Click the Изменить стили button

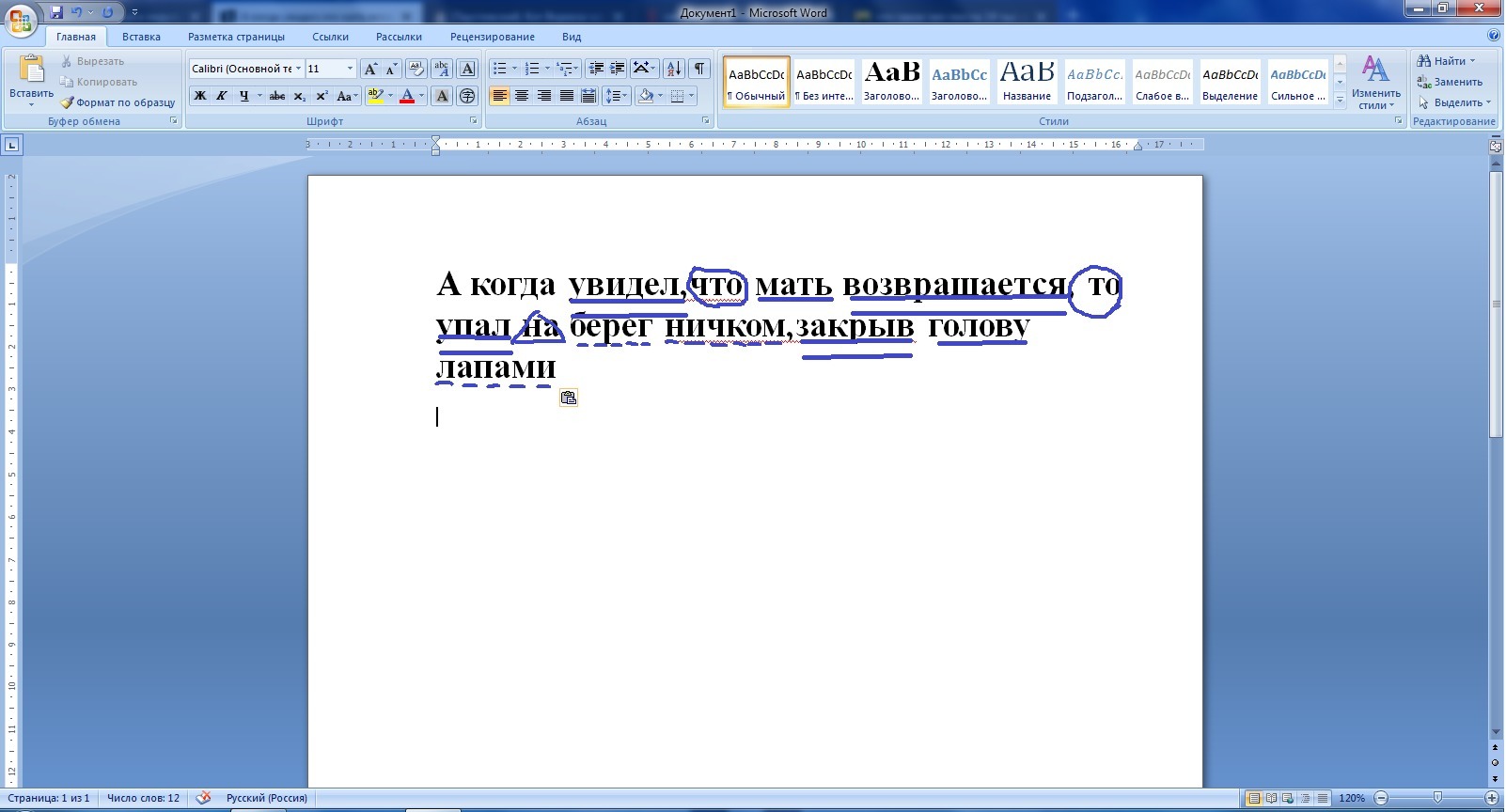click(1375, 83)
